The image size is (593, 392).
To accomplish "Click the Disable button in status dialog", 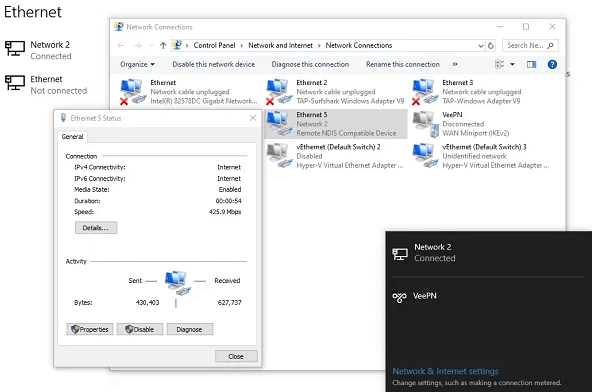I will point(140,329).
